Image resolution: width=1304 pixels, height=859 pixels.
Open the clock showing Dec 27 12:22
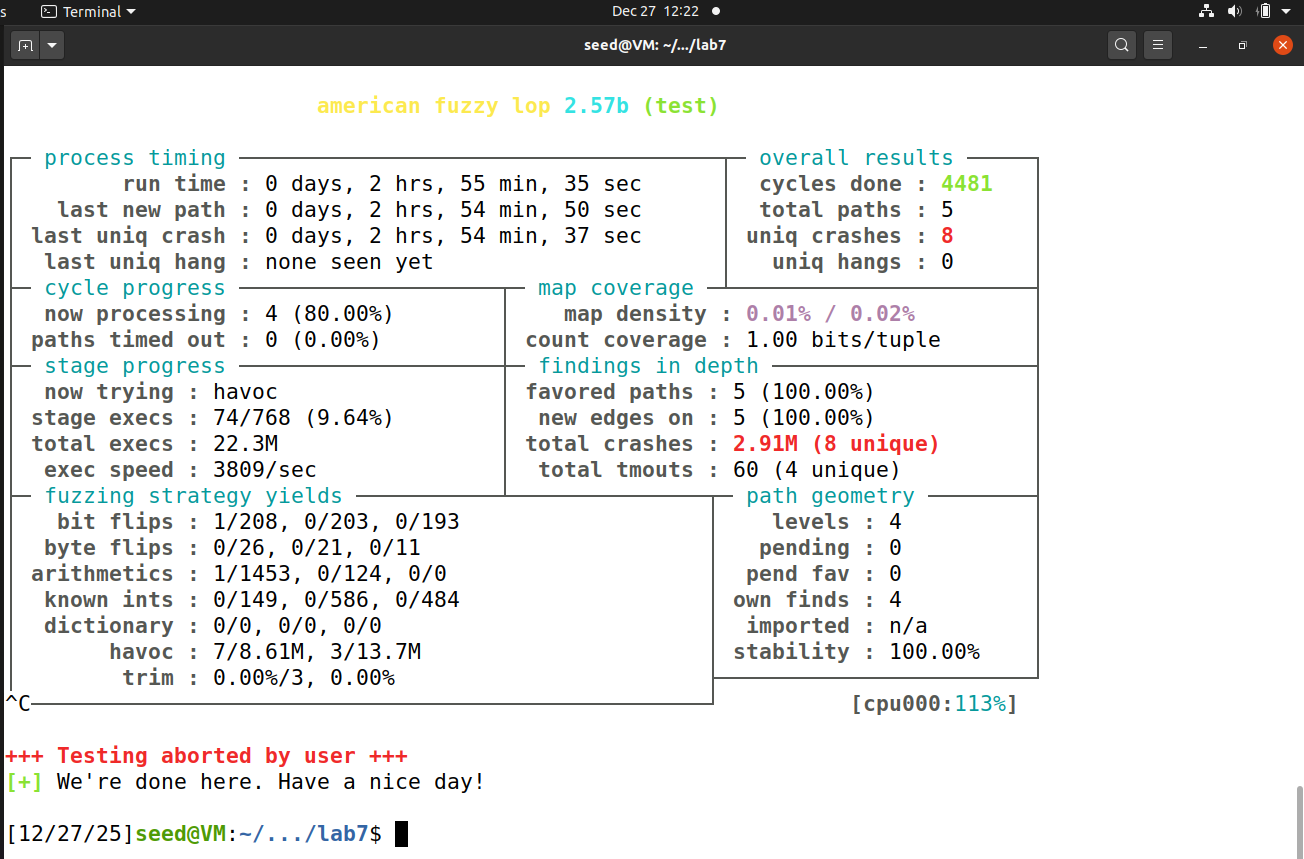click(x=655, y=12)
